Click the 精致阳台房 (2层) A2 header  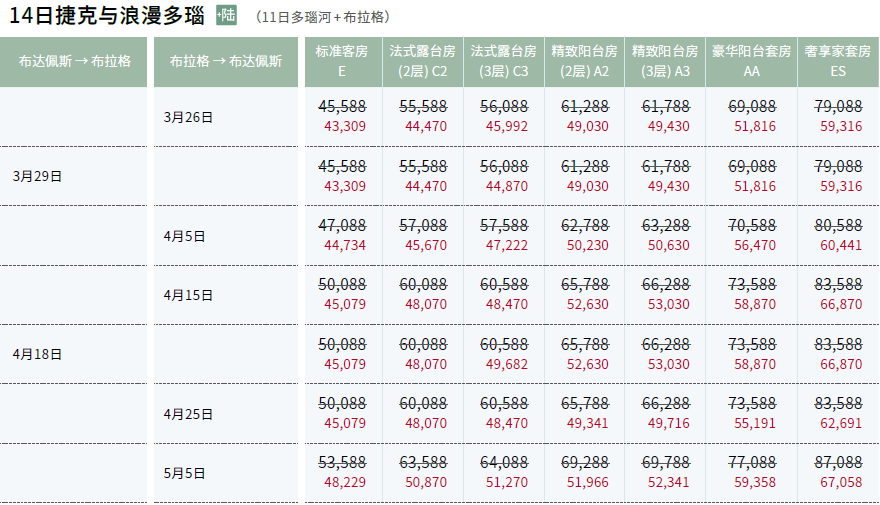[x=586, y=61]
